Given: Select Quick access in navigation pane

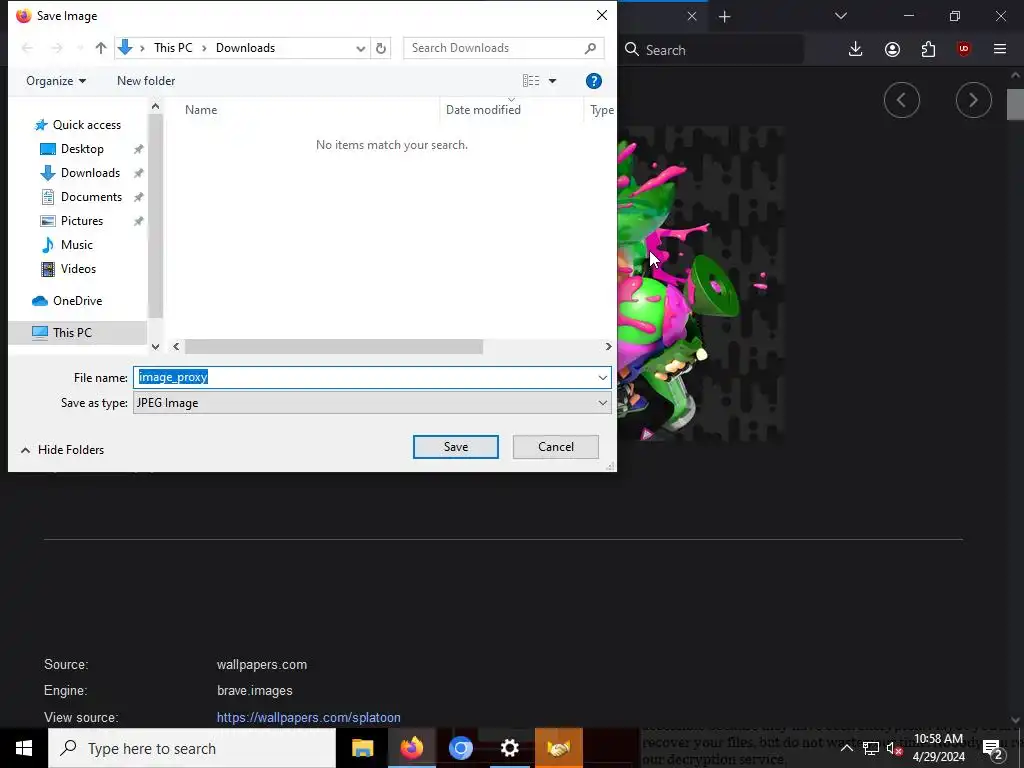Looking at the screenshot, I should click(x=86, y=125).
